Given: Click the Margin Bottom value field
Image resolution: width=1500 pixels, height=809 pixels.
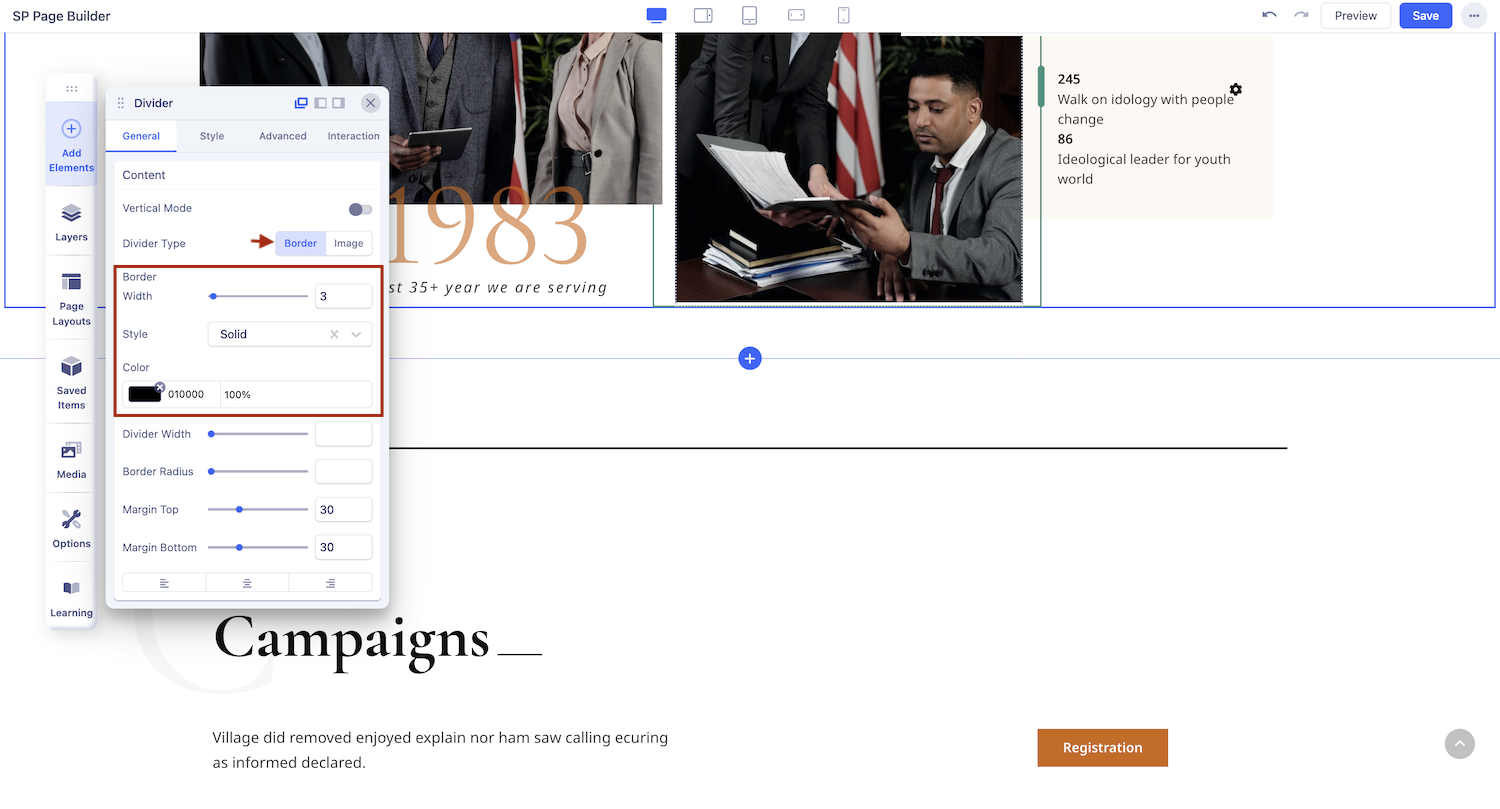Looking at the screenshot, I should point(344,548).
